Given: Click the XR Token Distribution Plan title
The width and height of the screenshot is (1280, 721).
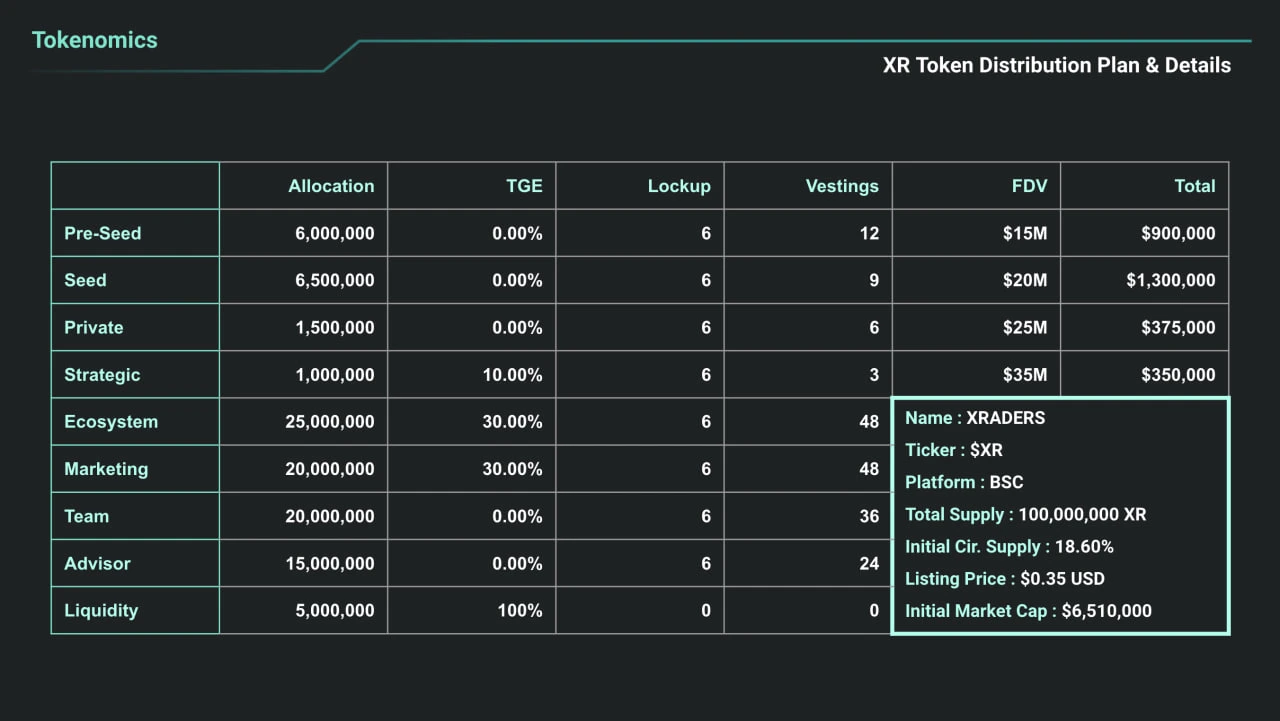Looking at the screenshot, I should pyautogui.click(x=1056, y=66).
